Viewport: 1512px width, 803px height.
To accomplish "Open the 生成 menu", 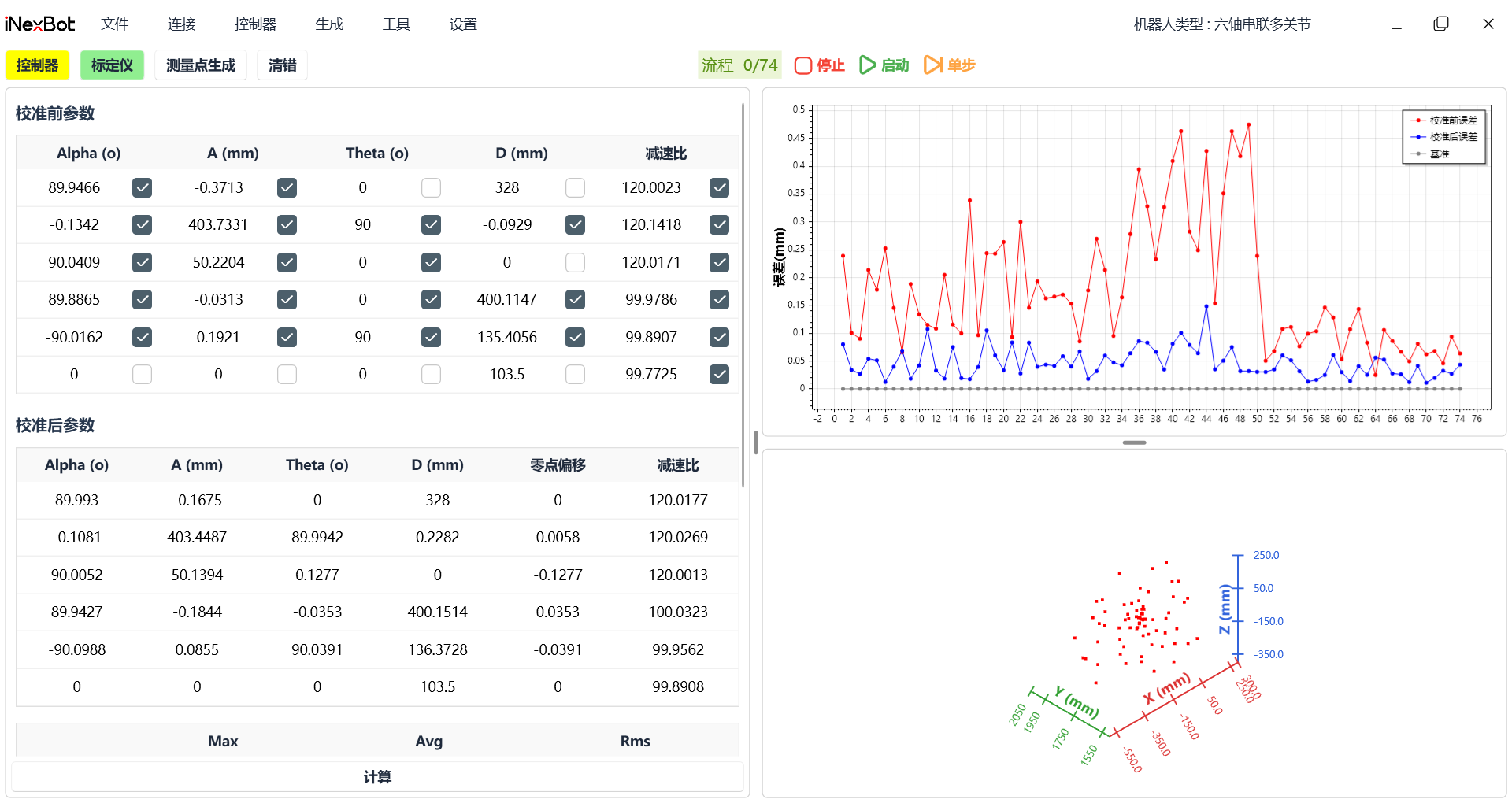I will pyautogui.click(x=329, y=24).
